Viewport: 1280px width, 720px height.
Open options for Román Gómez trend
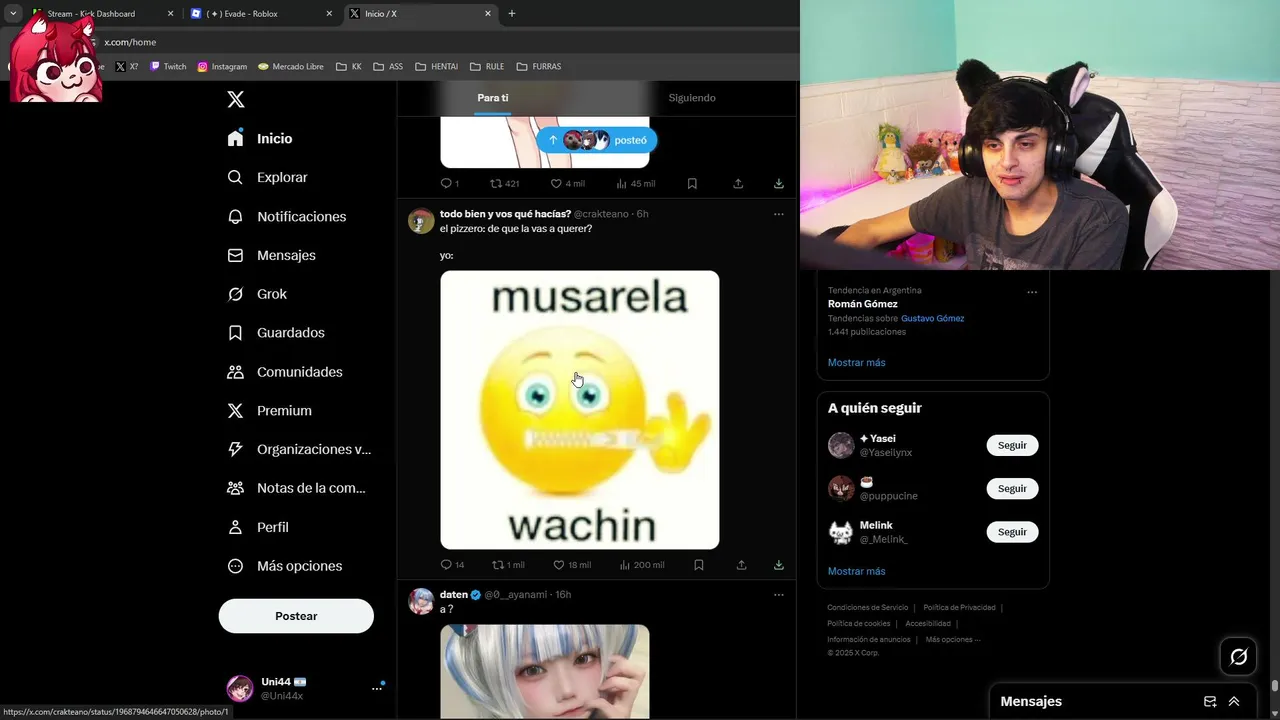pos(1032,292)
